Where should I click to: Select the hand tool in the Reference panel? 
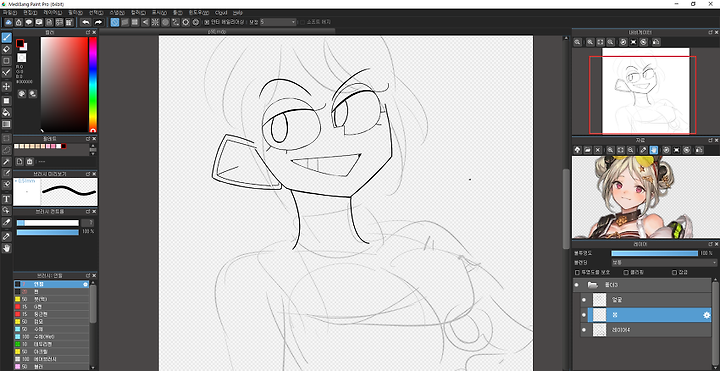click(x=653, y=150)
